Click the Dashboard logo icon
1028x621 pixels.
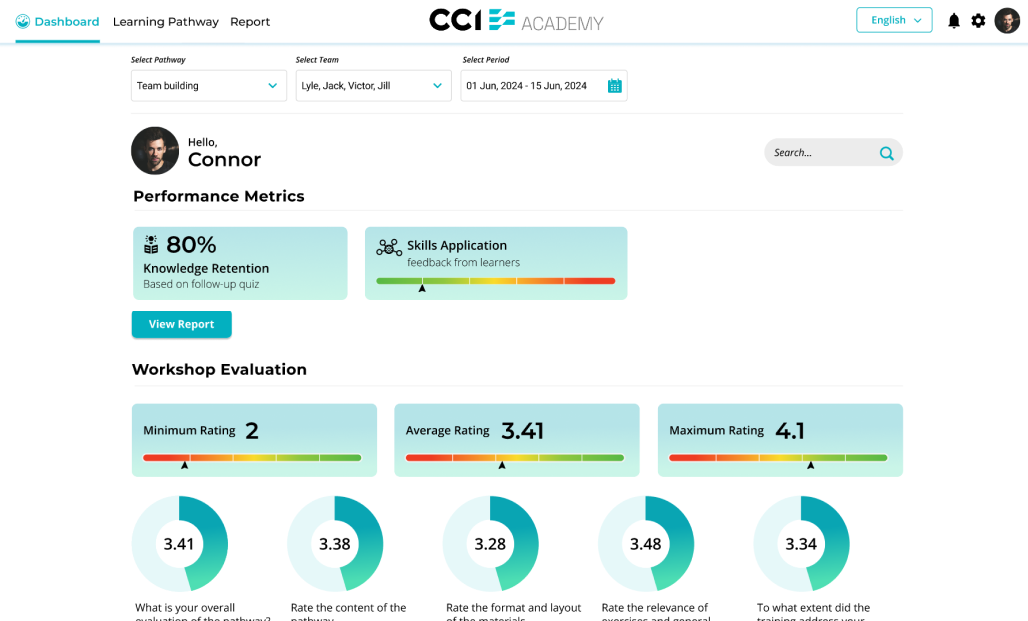click(23, 22)
